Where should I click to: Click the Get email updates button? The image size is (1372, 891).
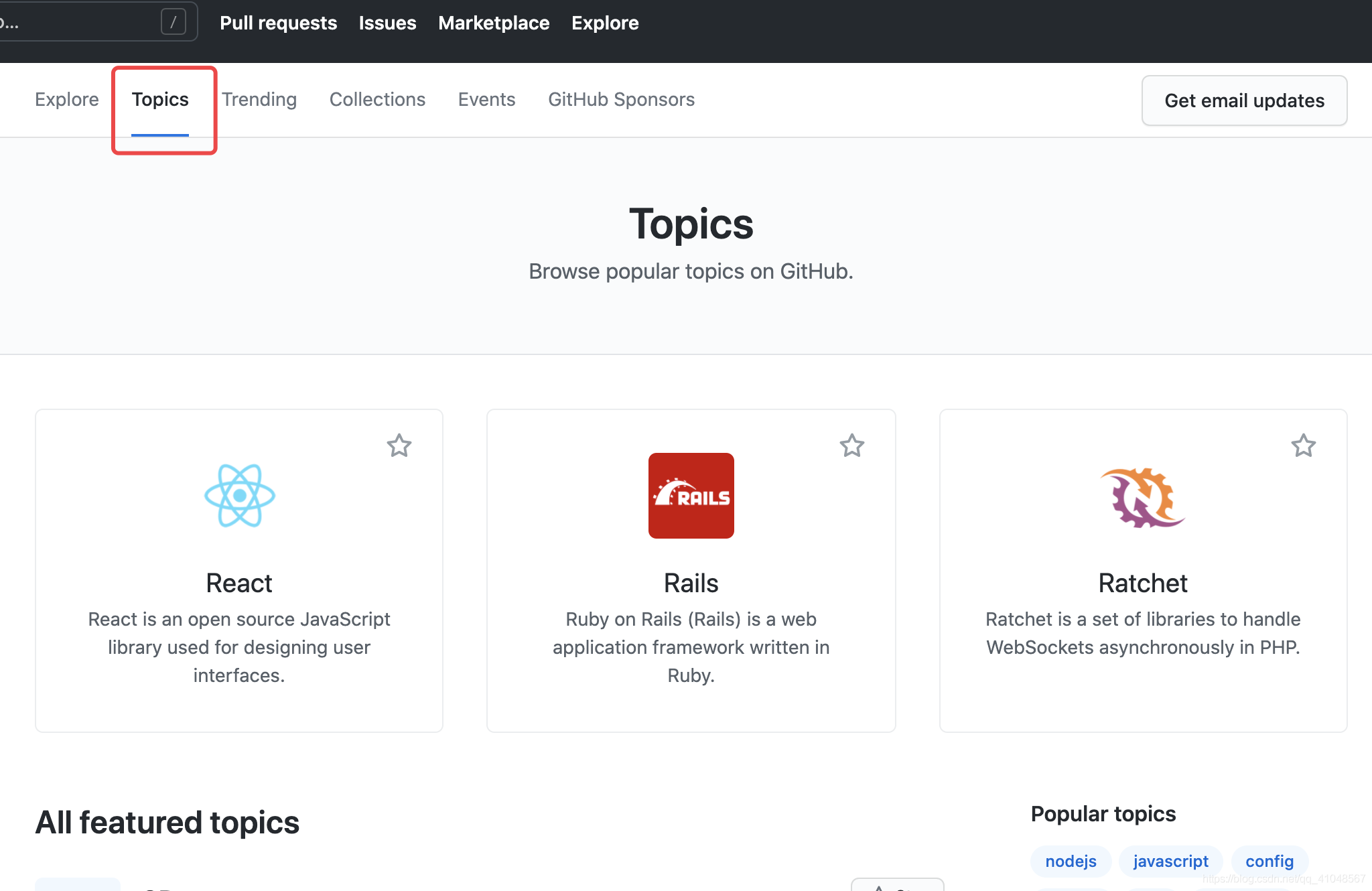1245,100
